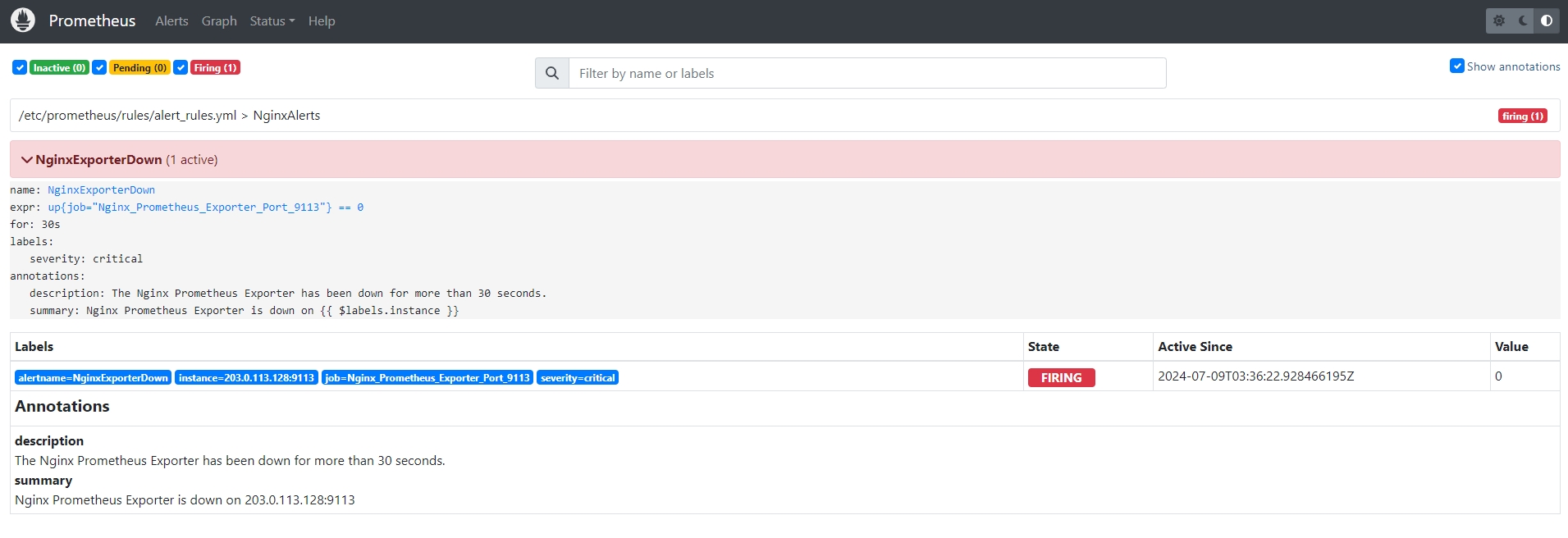This screenshot has width=1568, height=538.
Task: Go to the Graph page
Action: pos(219,21)
